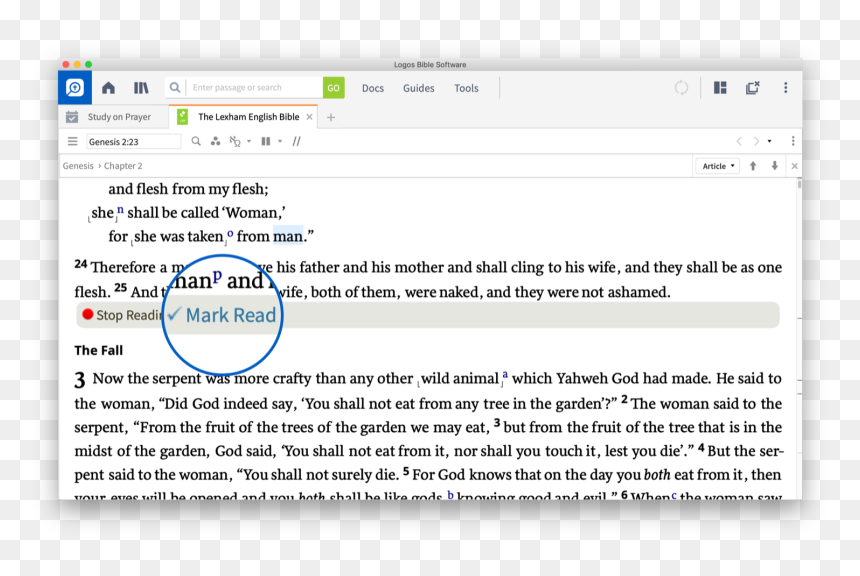Click footnote o after 'taken'
Screen dimensions: 860x576
pyautogui.click(x=230, y=234)
